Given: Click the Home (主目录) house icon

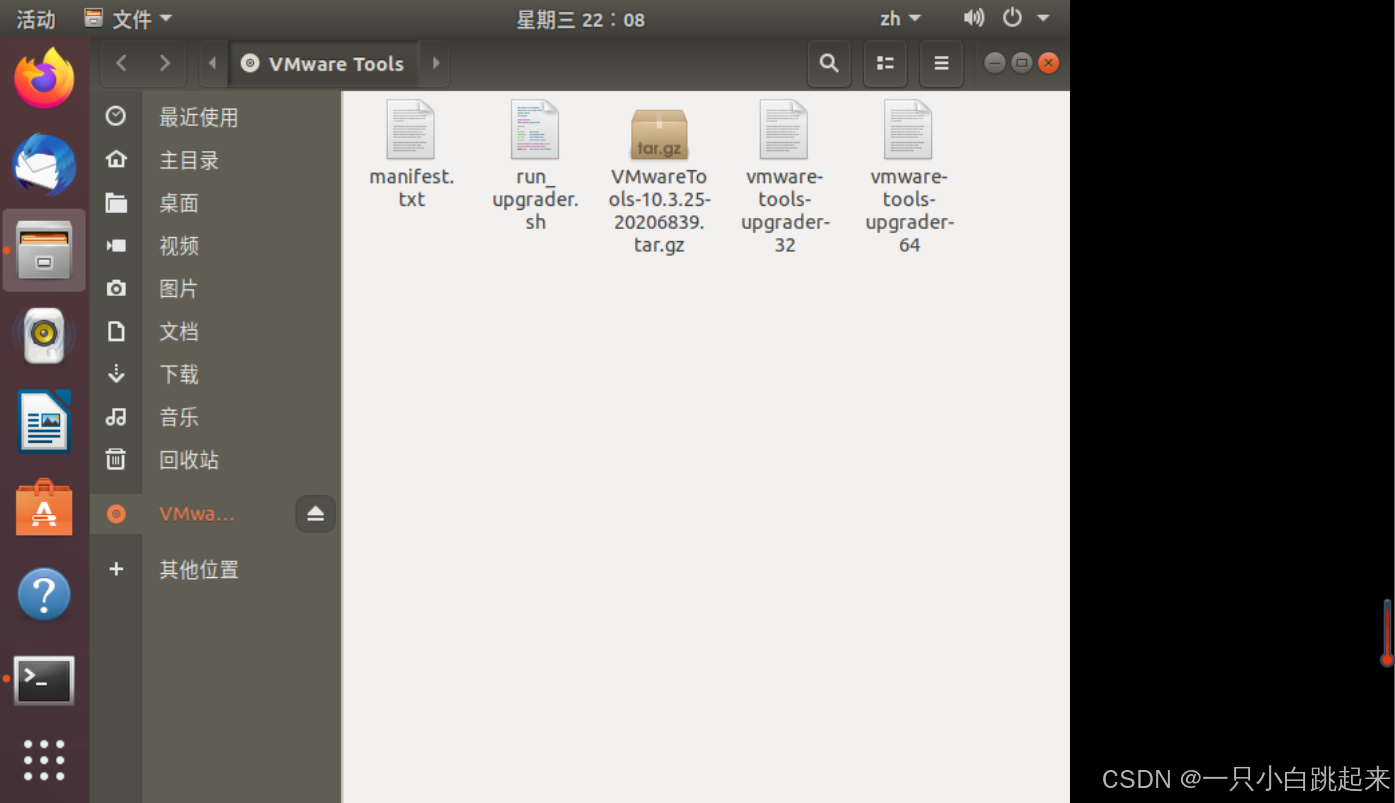Looking at the screenshot, I should click(x=116, y=159).
